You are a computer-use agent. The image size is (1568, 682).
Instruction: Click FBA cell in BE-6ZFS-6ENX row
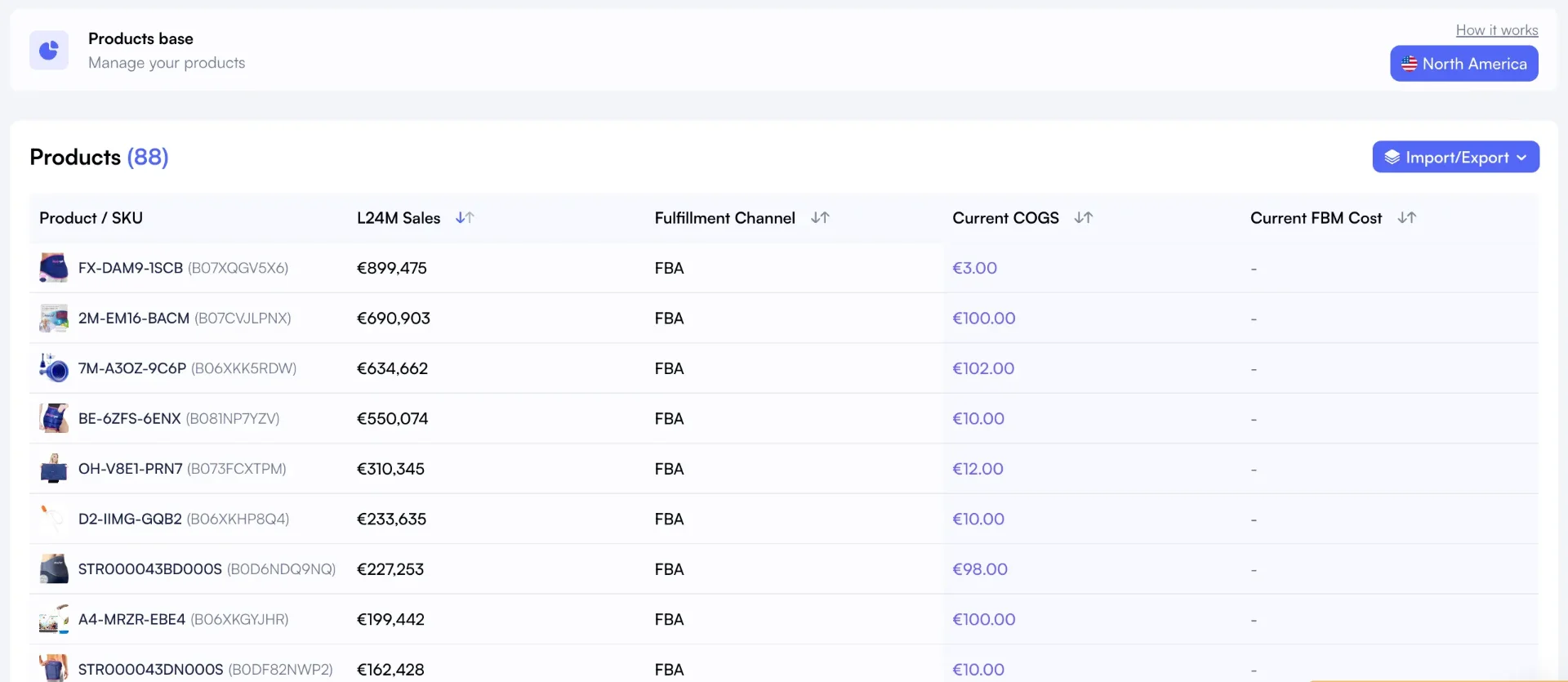tap(669, 418)
